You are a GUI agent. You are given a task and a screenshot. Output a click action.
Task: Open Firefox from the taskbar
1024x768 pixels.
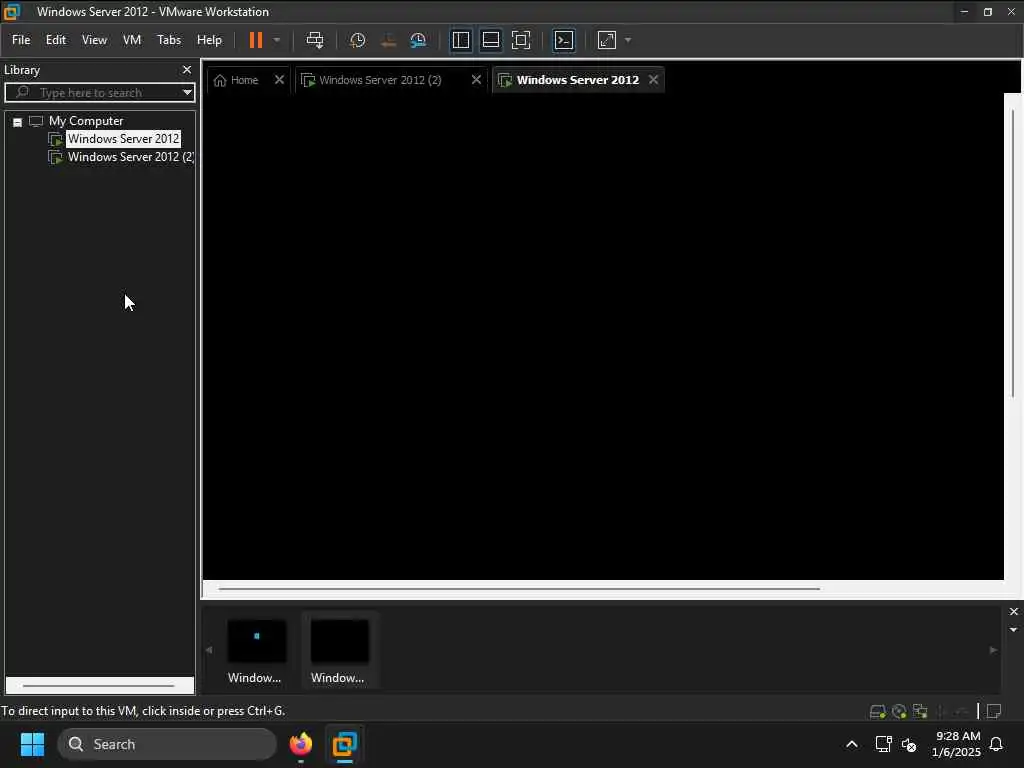300,744
